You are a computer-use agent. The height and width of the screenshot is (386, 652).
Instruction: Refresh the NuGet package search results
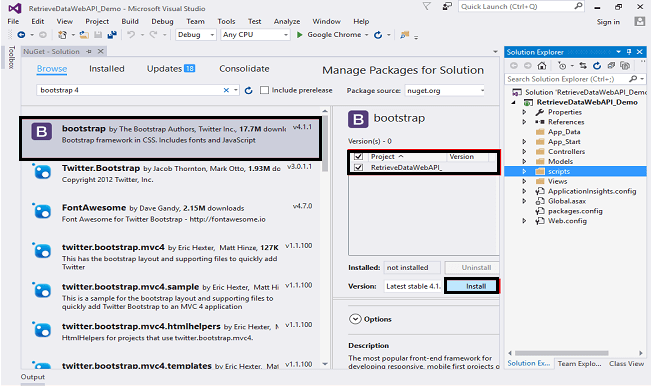coord(249,90)
